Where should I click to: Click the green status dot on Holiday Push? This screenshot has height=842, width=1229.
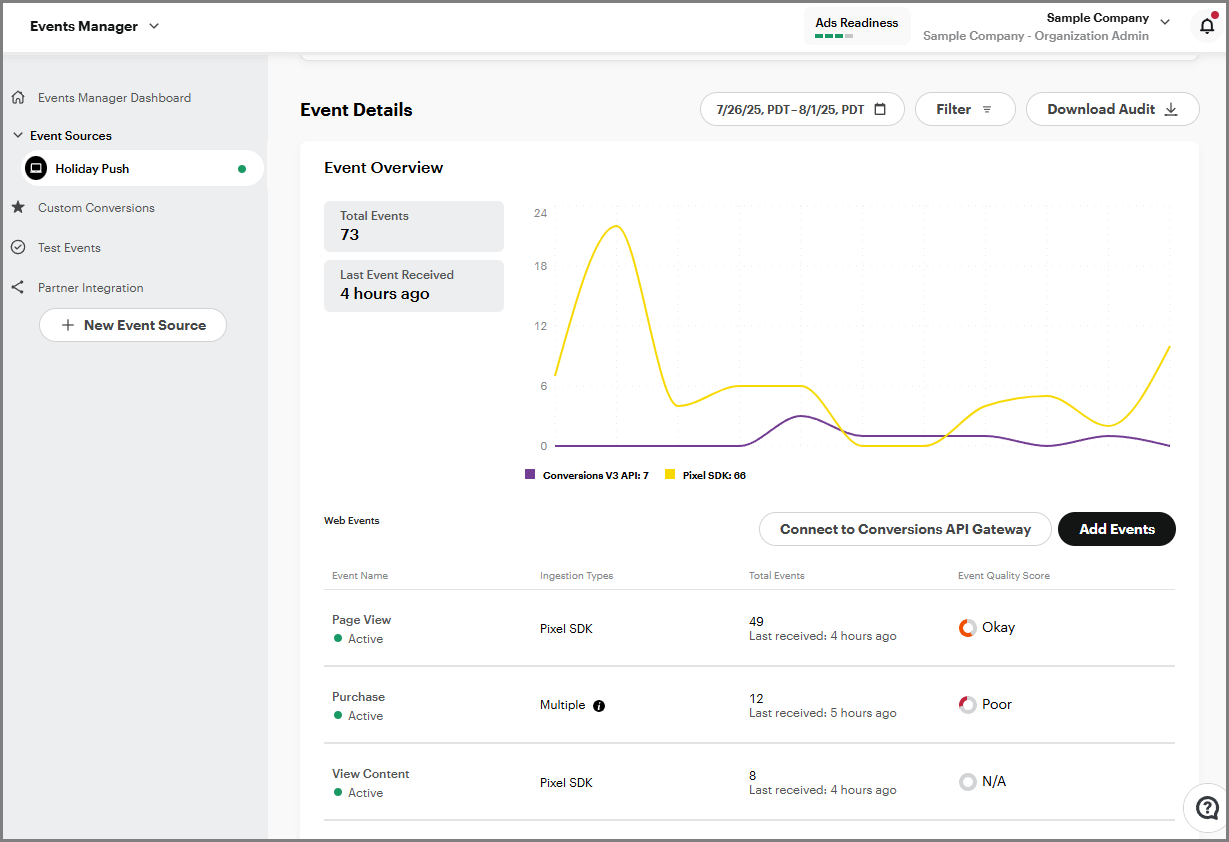click(242, 169)
